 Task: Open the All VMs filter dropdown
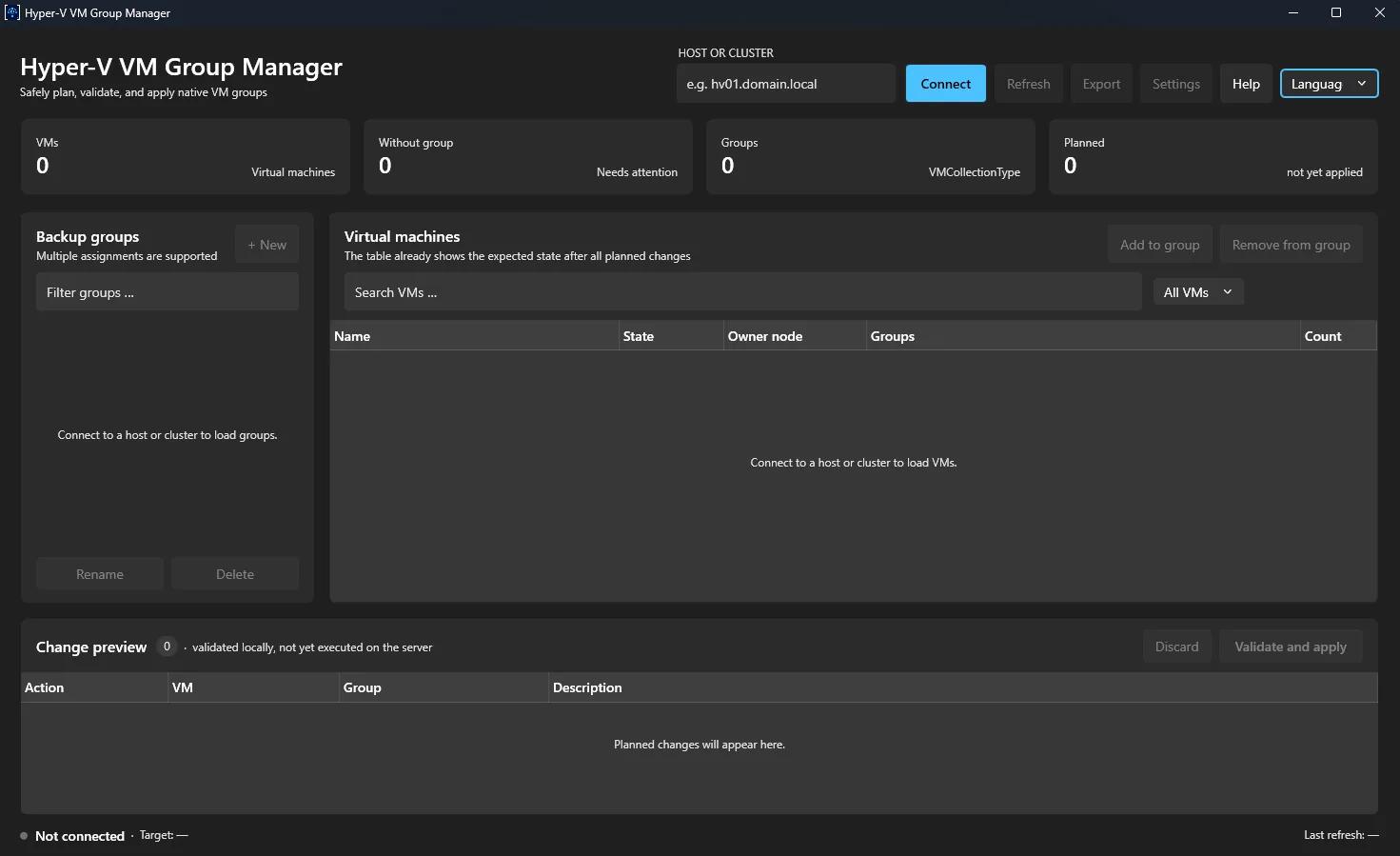(x=1197, y=292)
